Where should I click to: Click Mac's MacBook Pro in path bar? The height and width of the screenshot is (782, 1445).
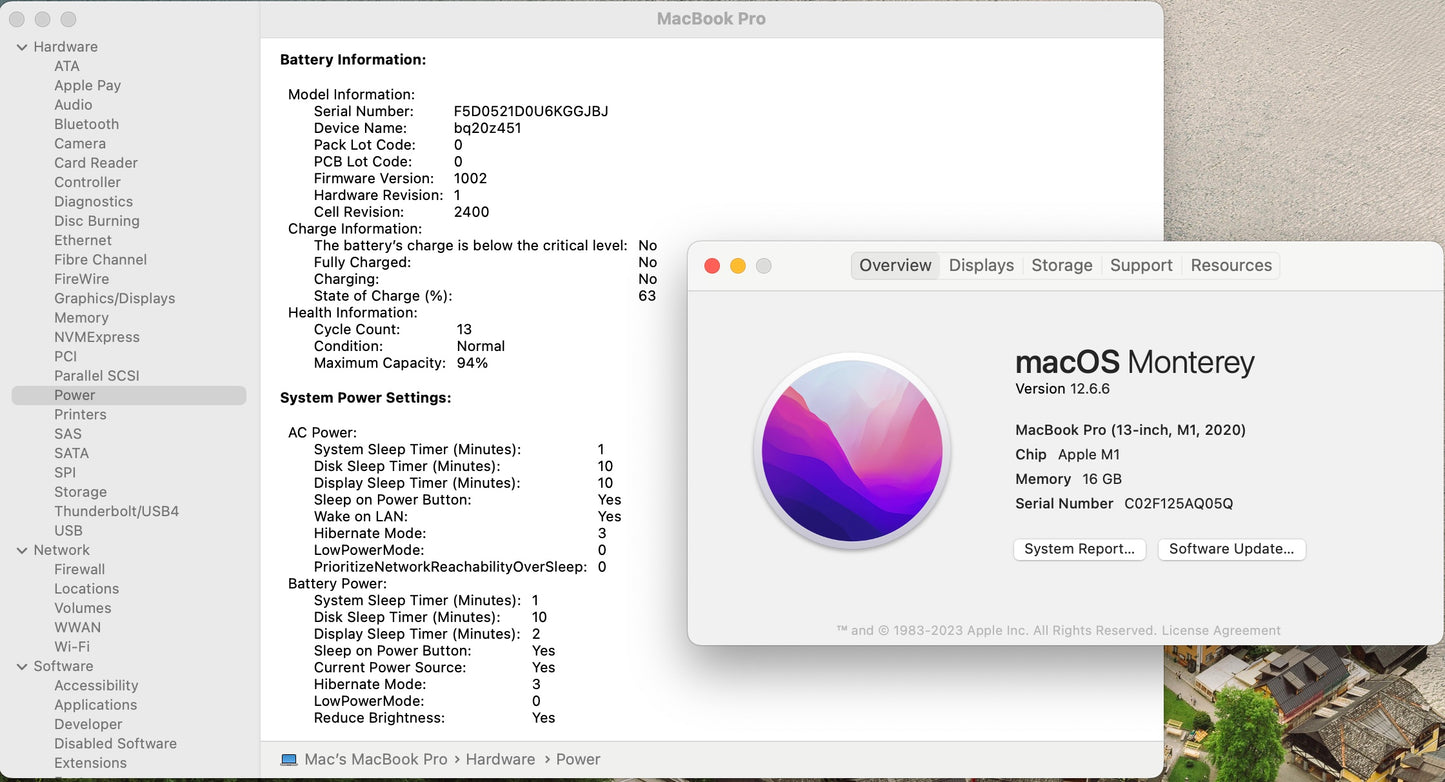[376, 760]
